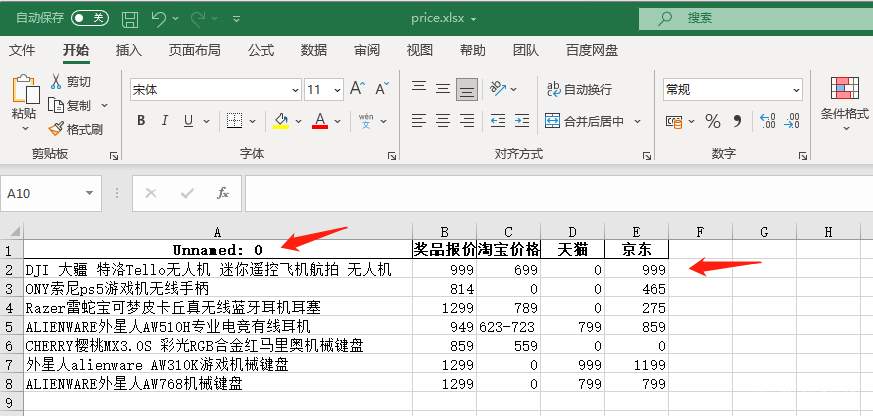
Task: Click the Copy icon labeled 复制
Action: [x=56, y=105]
